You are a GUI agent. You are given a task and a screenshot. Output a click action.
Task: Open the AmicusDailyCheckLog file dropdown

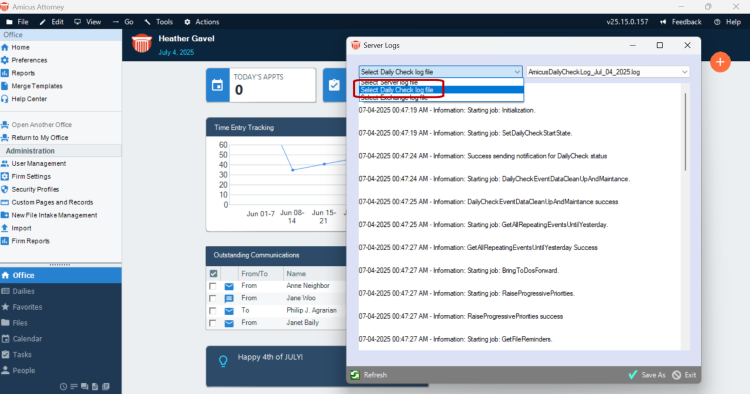click(608, 72)
